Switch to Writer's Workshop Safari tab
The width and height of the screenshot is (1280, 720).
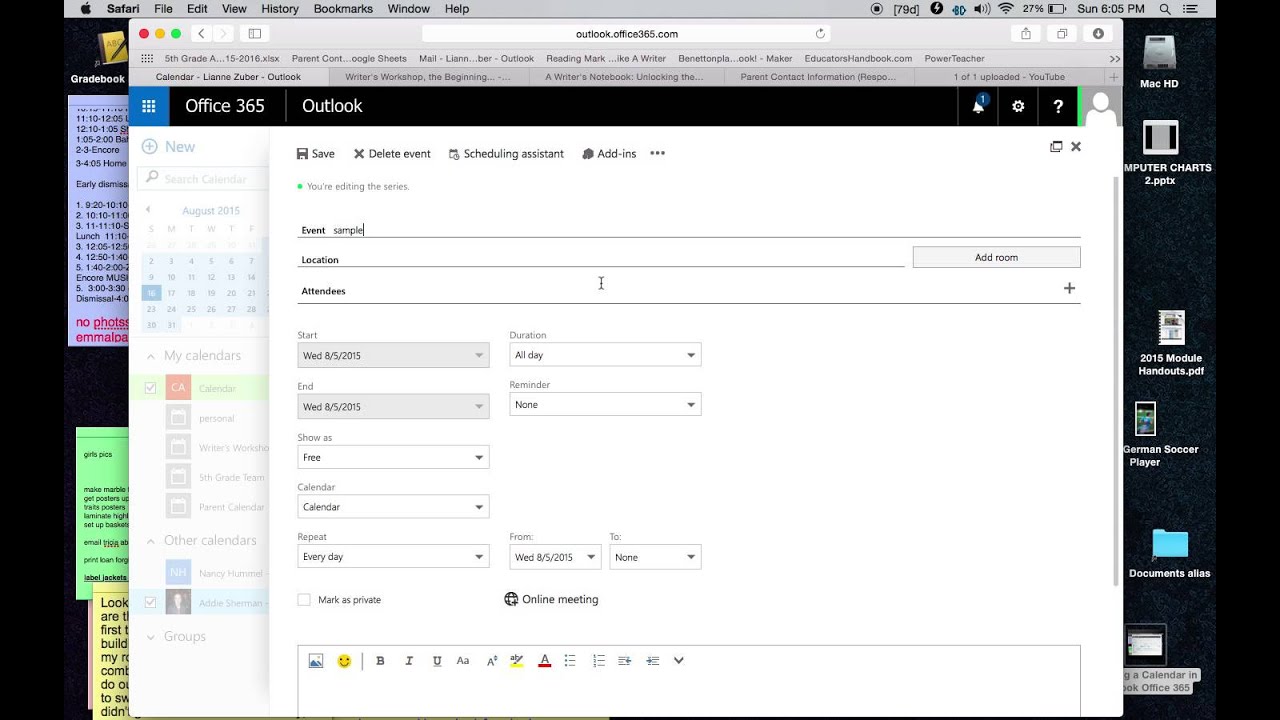[427, 76]
